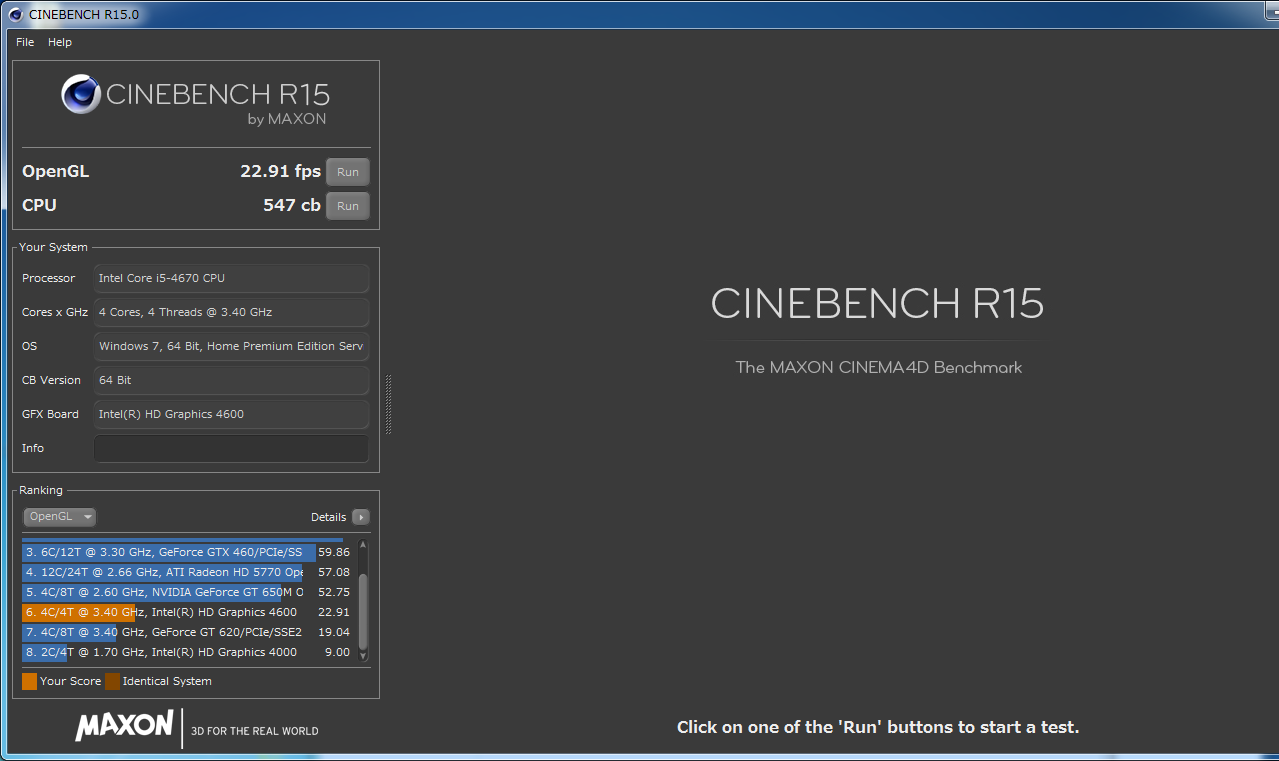Click the score 9.00 in ranking
The width and height of the screenshot is (1279, 761).
(338, 652)
